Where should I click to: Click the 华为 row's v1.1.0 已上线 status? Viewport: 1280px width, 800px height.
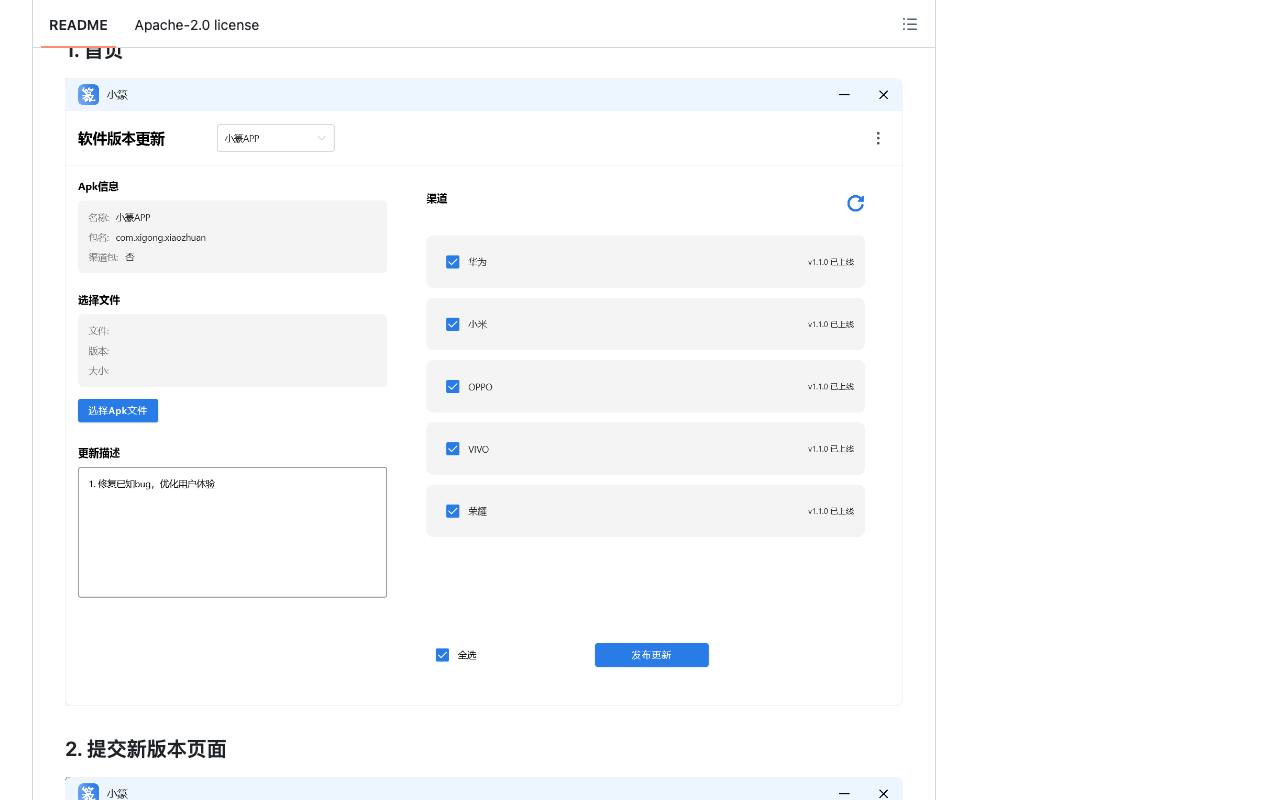coord(831,262)
